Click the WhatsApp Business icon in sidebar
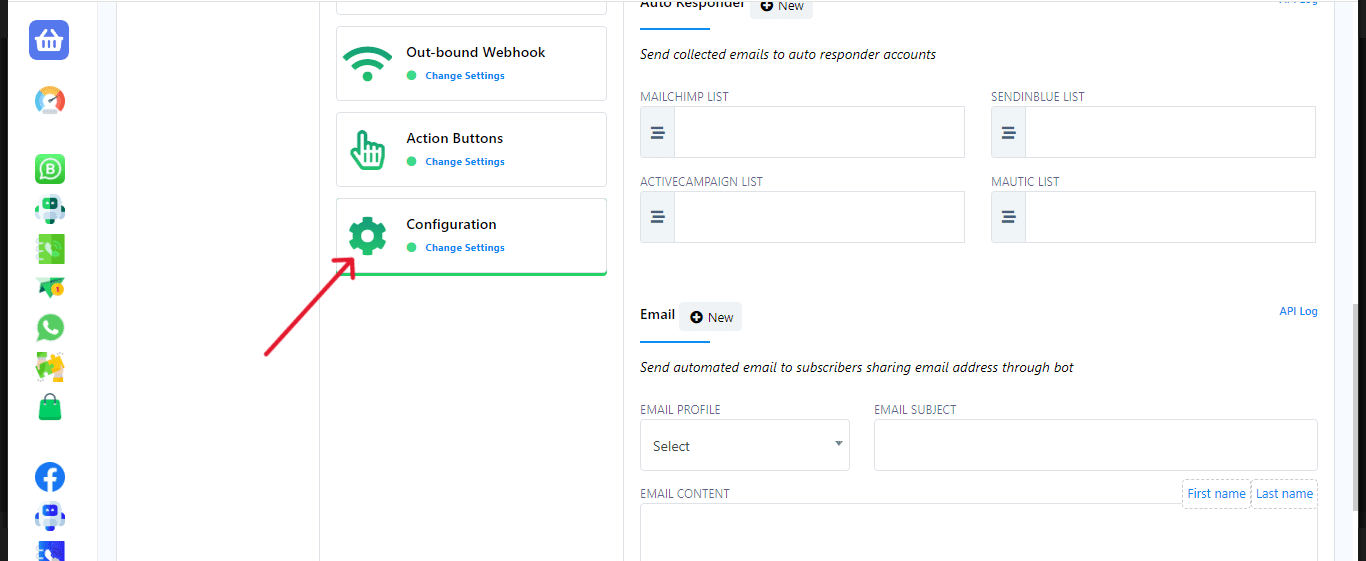 50,169
